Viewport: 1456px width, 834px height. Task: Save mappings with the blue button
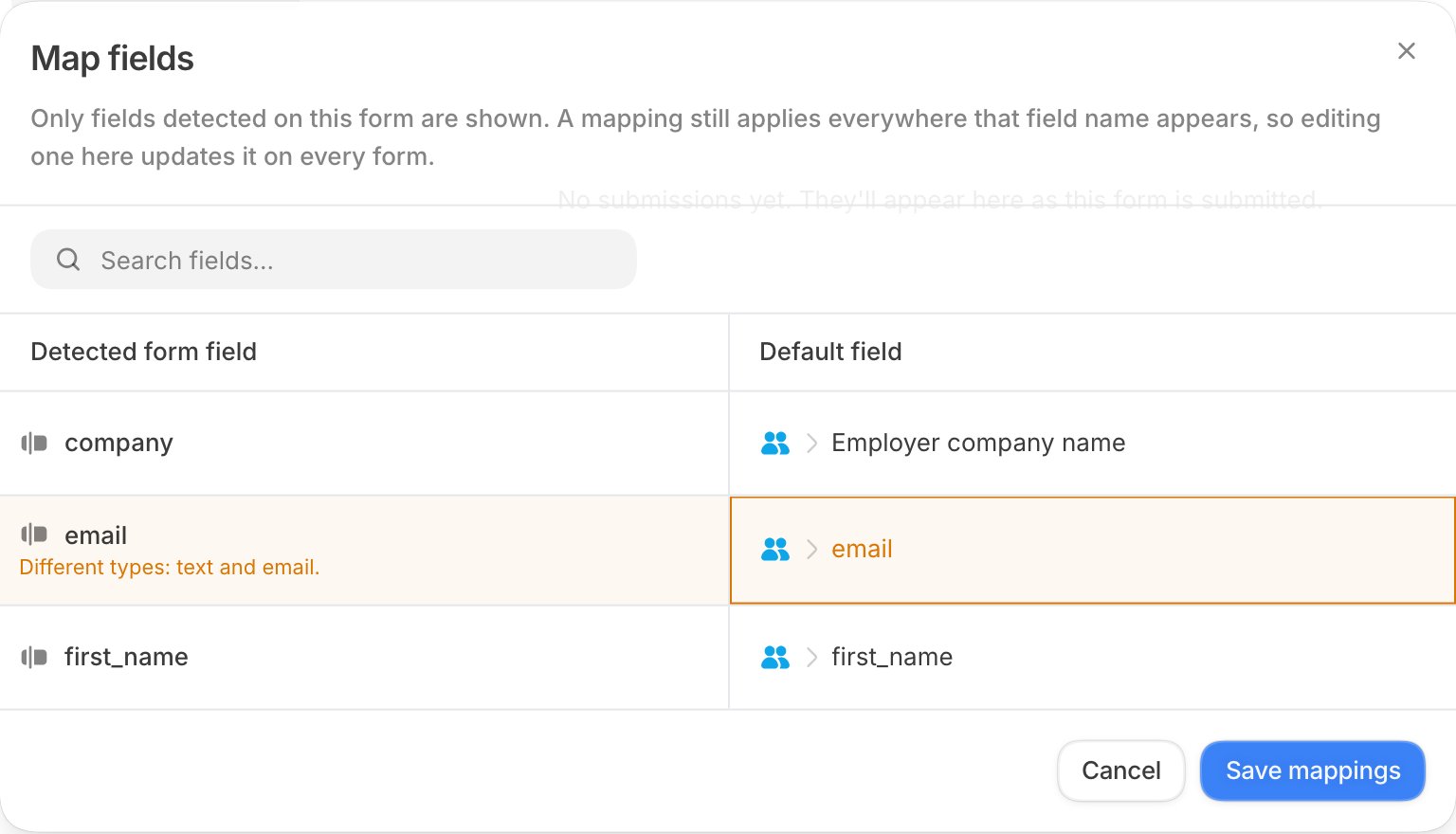click(1313, 771)
